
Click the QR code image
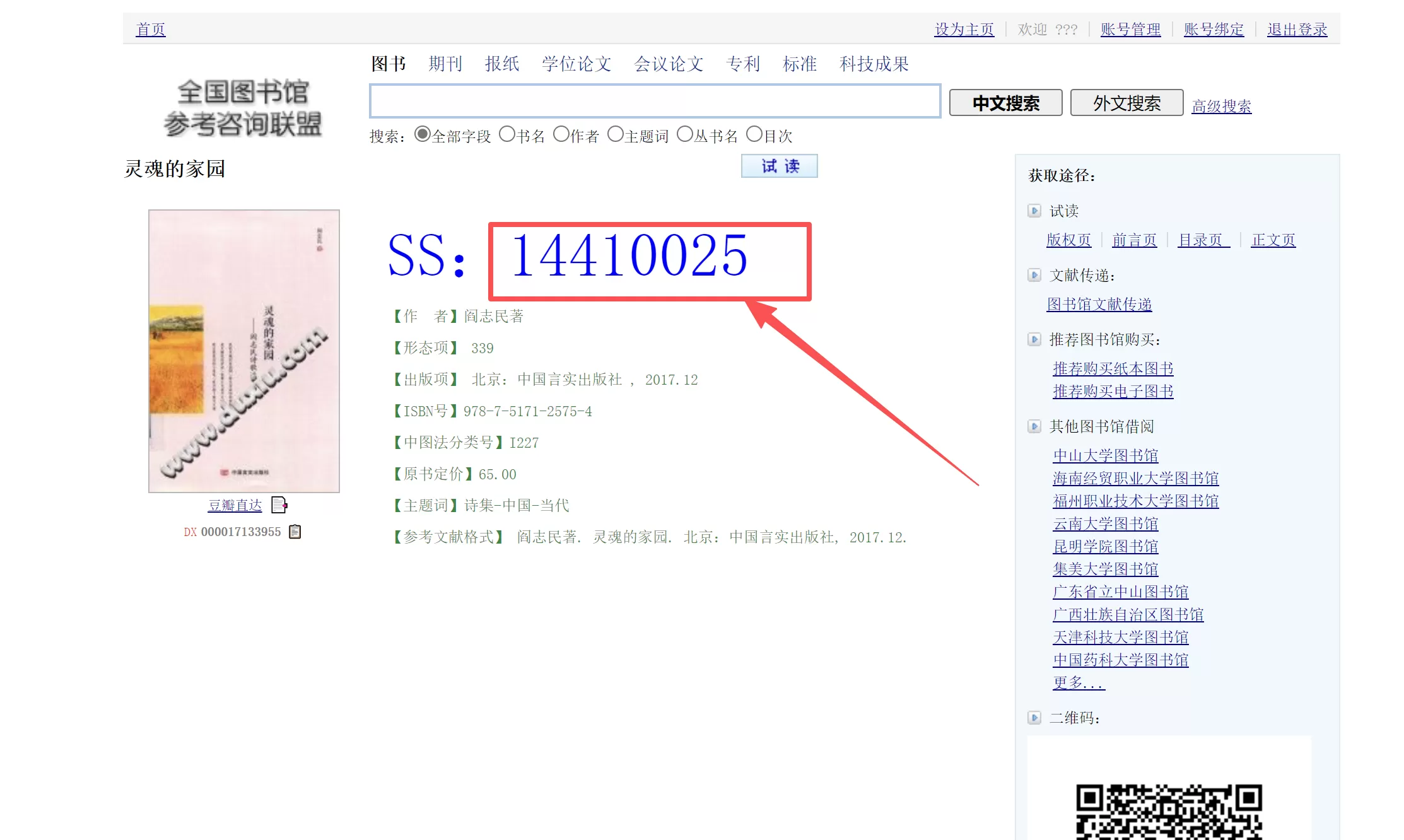1169,812
